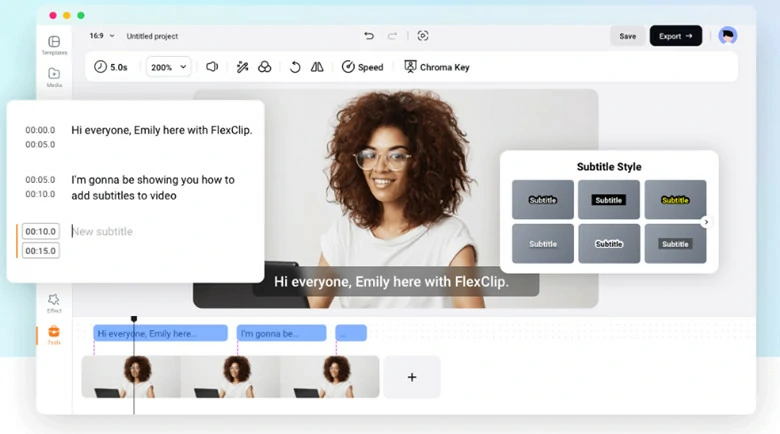This screenshot has width=780, height=434.
Task: Click the redo arrow icon
Action: click(392, 36)
